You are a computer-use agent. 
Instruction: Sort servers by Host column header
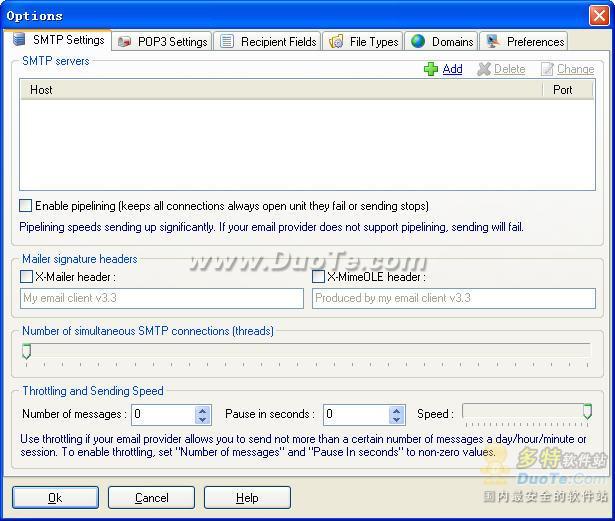tap(281, 90)
